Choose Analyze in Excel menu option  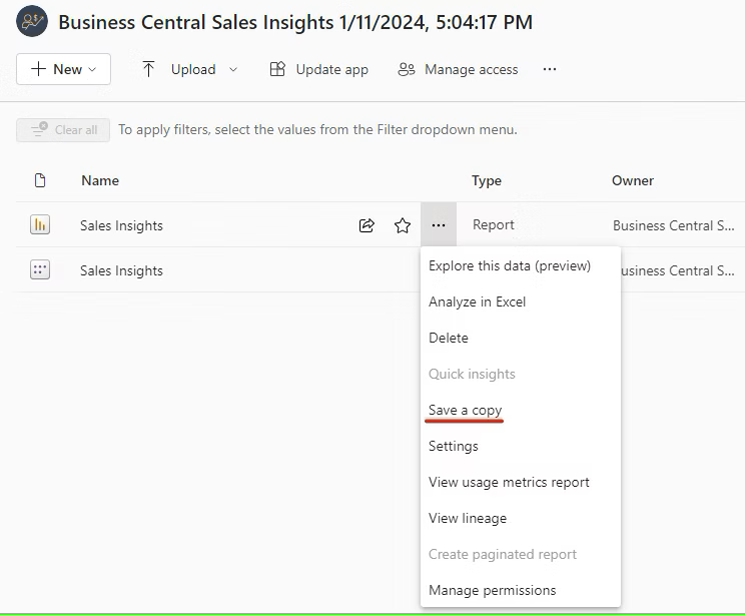tap(477, 302)
